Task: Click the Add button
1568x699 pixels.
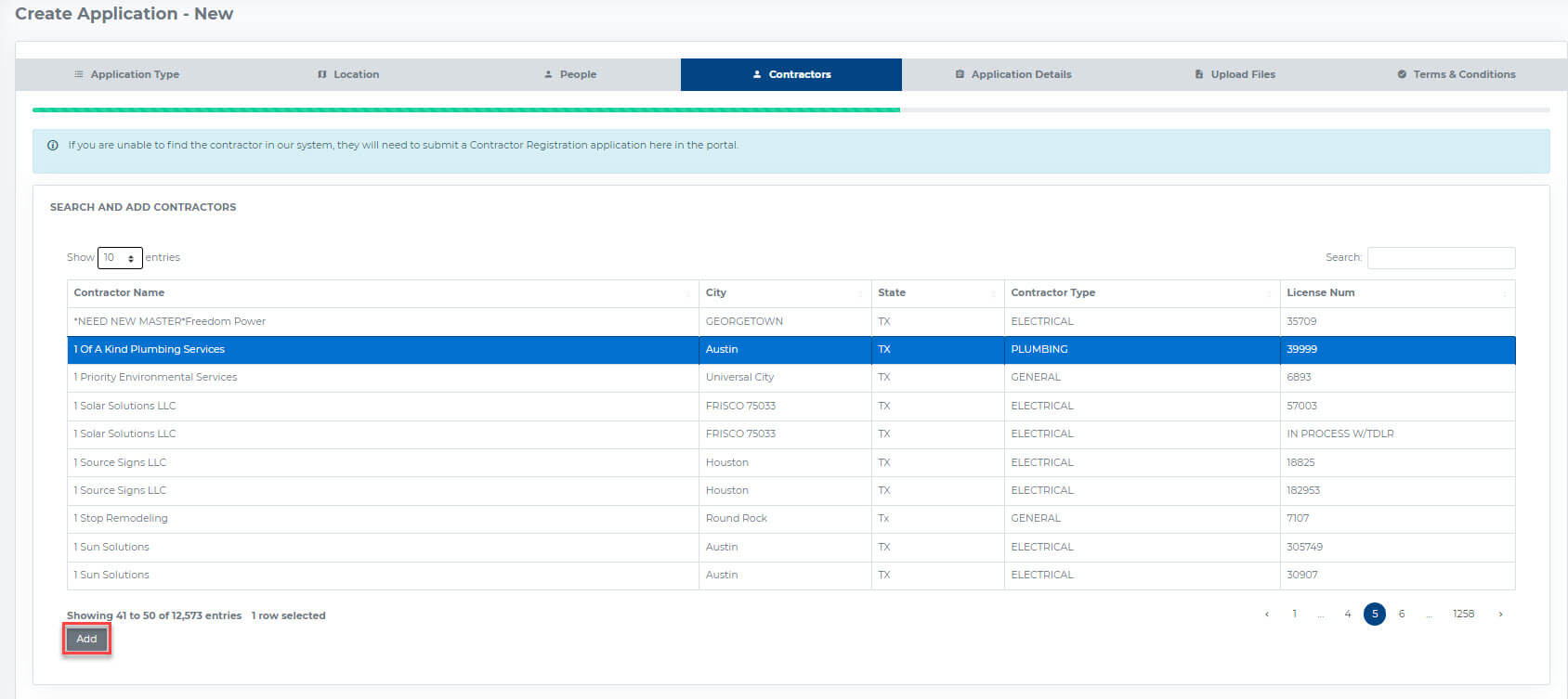Action: [86, 639]
